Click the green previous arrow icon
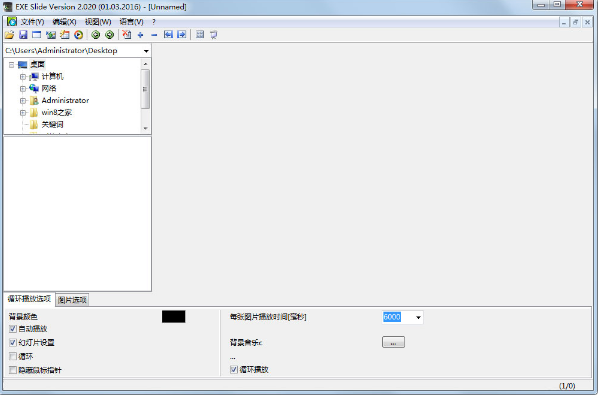Image resolution: width=598 pixels, height=397 pixels. (x=95, y=35)
